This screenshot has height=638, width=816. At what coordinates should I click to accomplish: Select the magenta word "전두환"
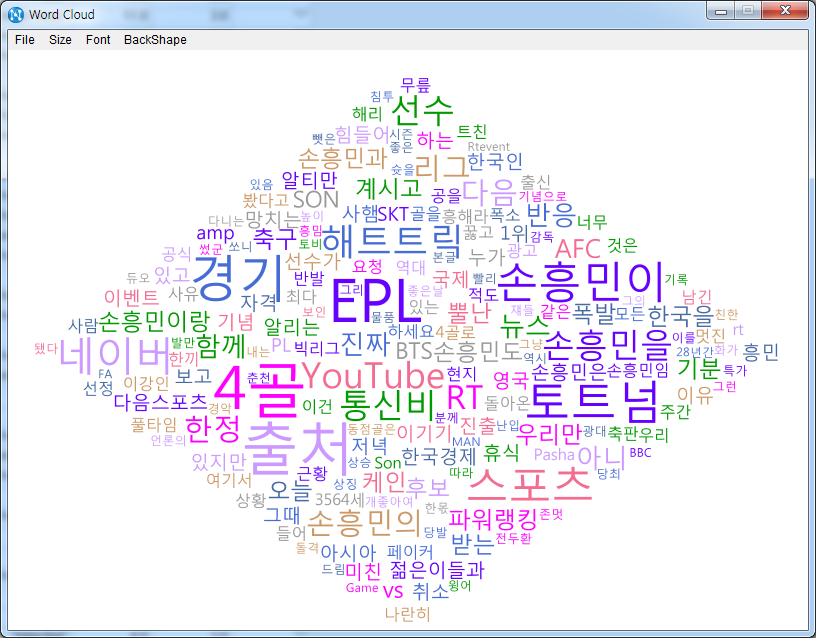(513, 538)
